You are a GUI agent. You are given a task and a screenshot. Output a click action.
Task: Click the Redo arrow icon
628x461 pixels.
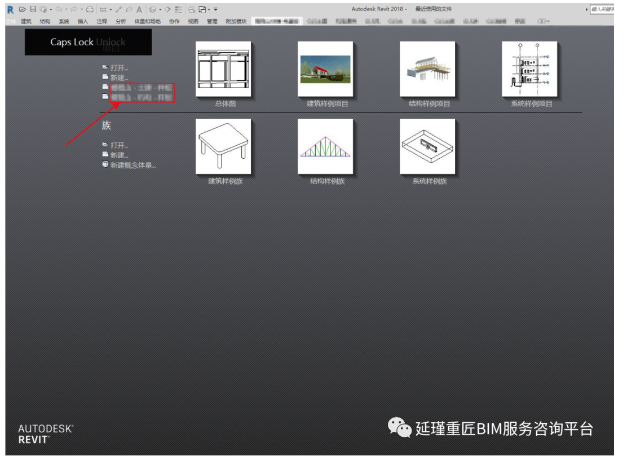coord(74,9)
